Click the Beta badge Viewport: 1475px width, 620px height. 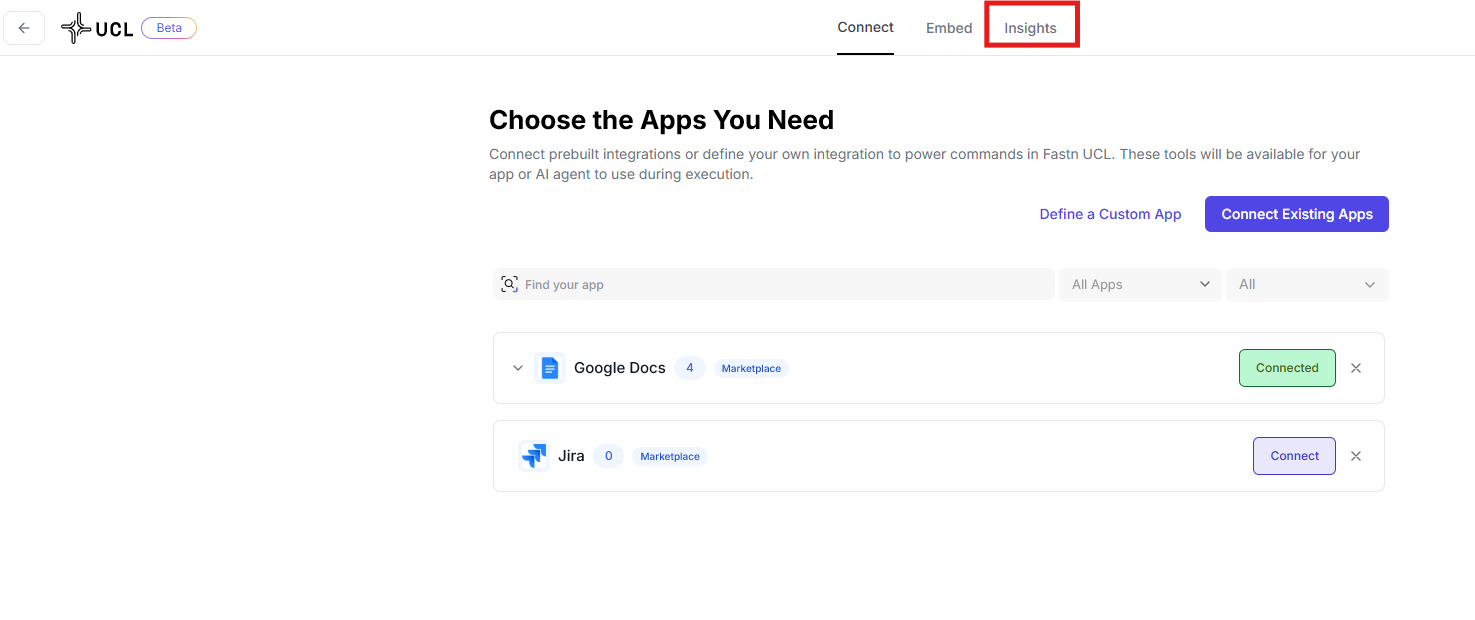tap(169, 28)
